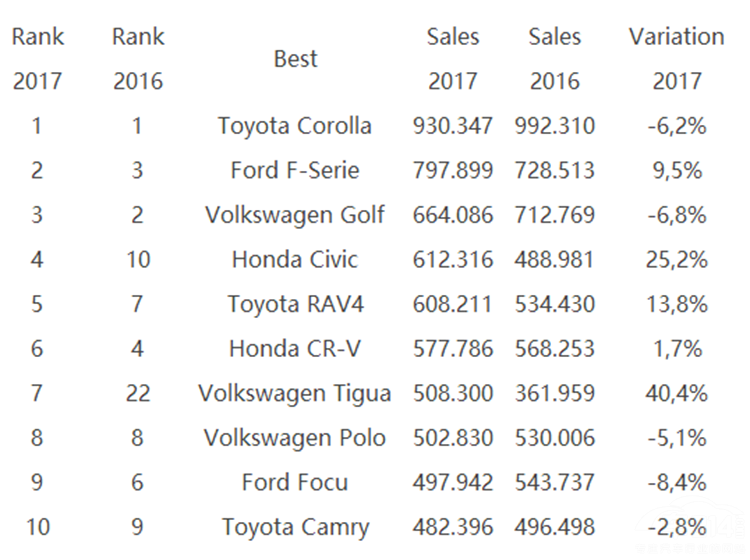Click the Volkswagen Tigua model name
The width and height of the screenshot is (750, 560).
click(294, 393)
